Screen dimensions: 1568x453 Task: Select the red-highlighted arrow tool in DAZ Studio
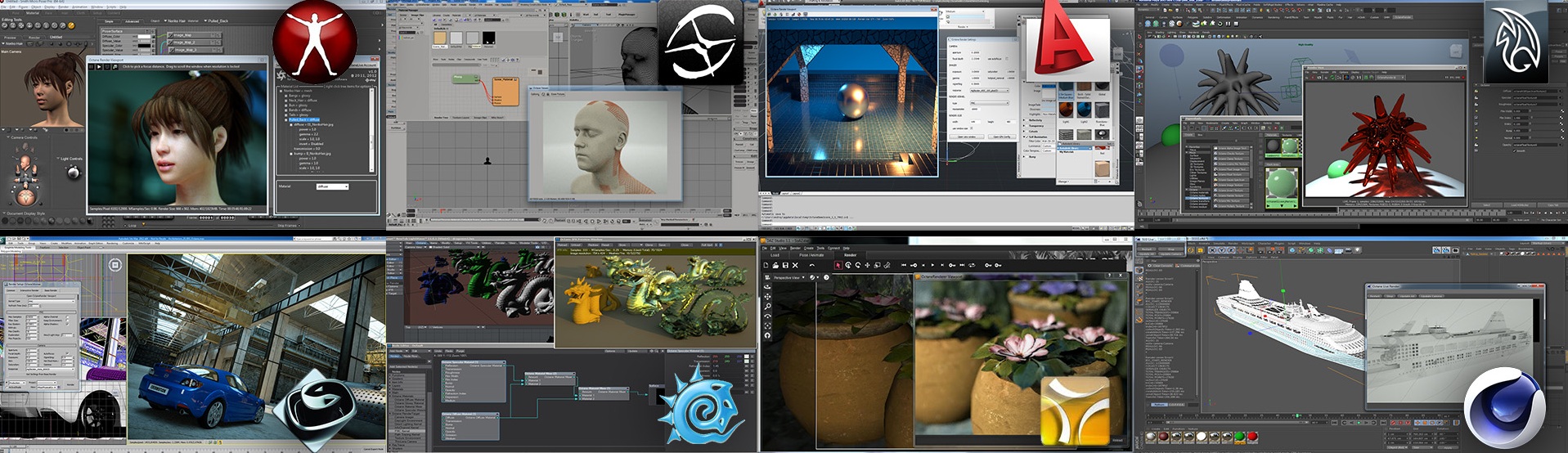pyautogui.click(x=838, y=265)
